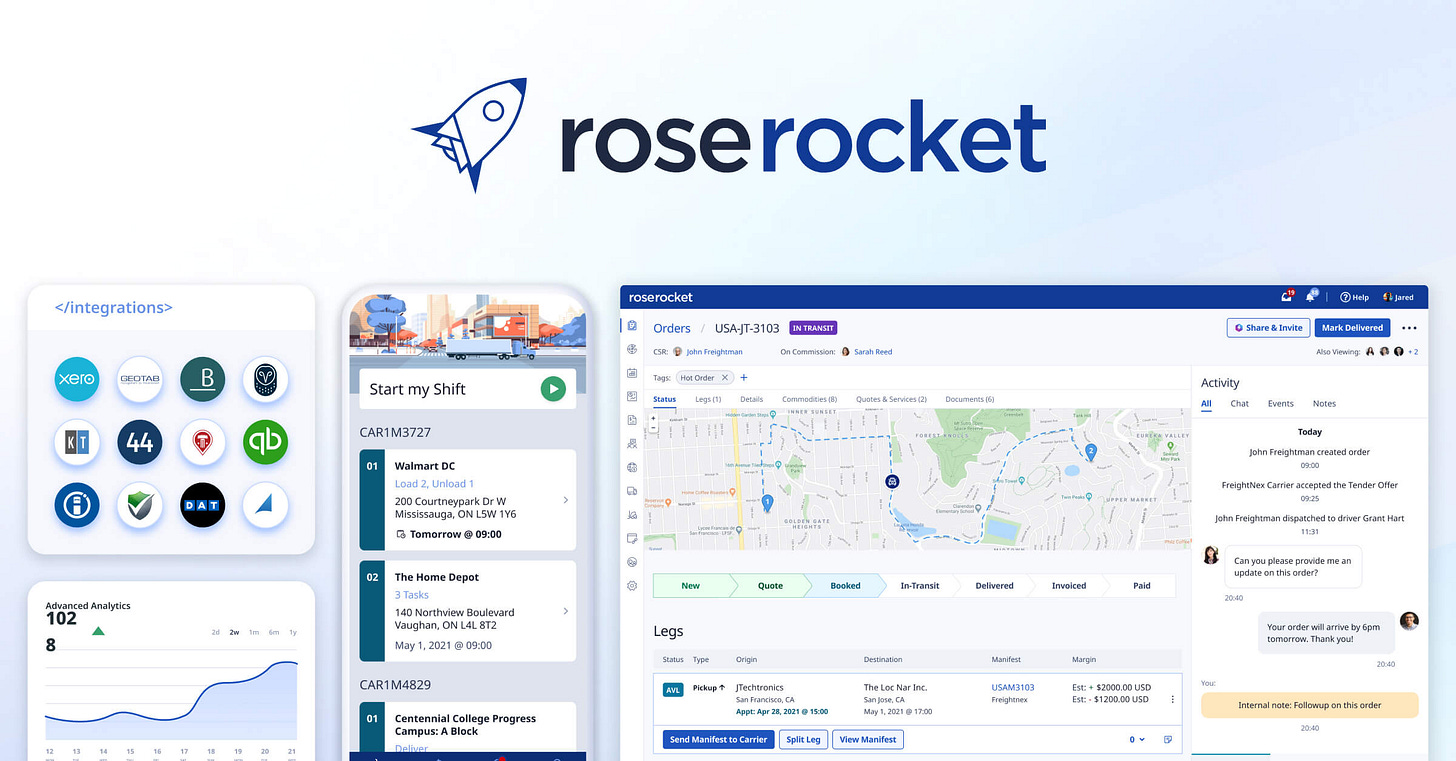1456x761 pixels.
Task: Zoom out on the map with minus
Action: coord(653,427)
